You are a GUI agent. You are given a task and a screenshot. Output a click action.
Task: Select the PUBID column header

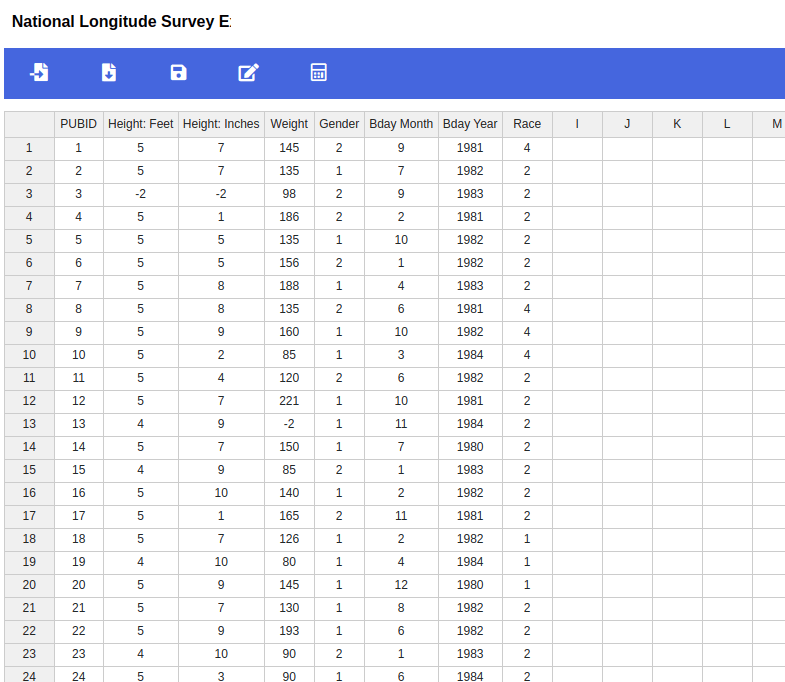(x=79, y=124)
